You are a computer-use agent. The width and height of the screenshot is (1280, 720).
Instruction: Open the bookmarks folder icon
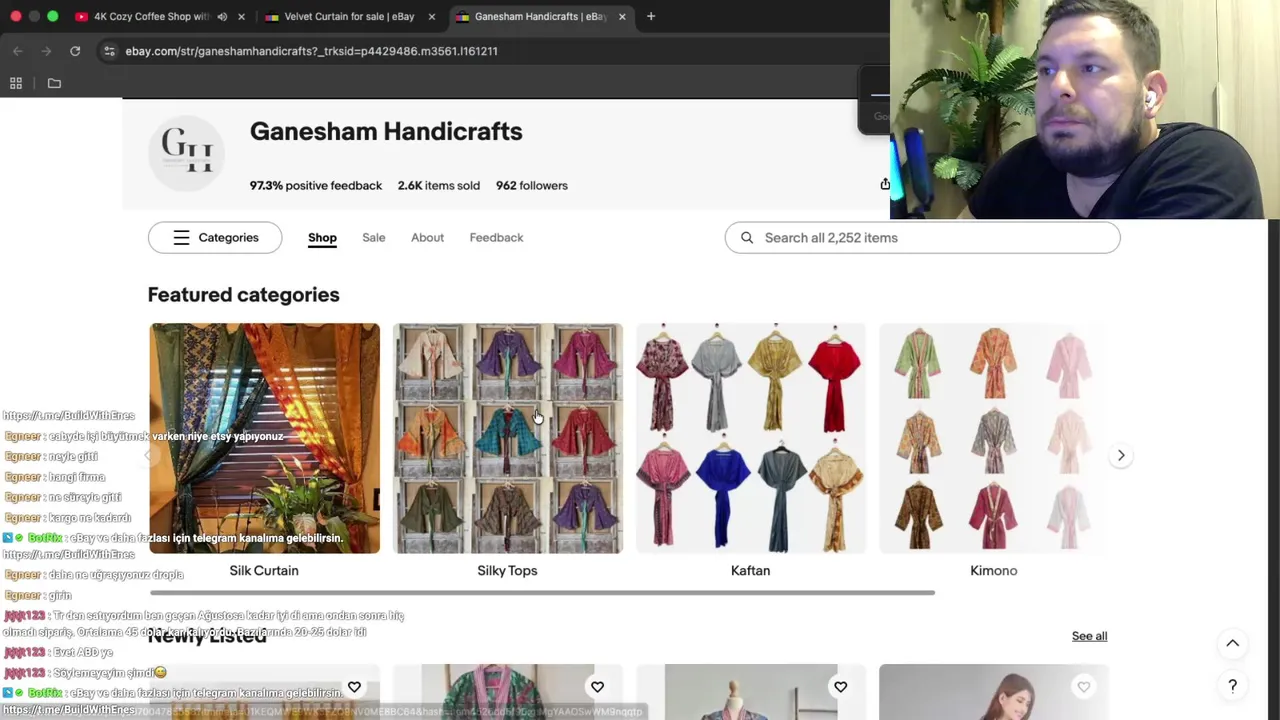coord(54,83)
